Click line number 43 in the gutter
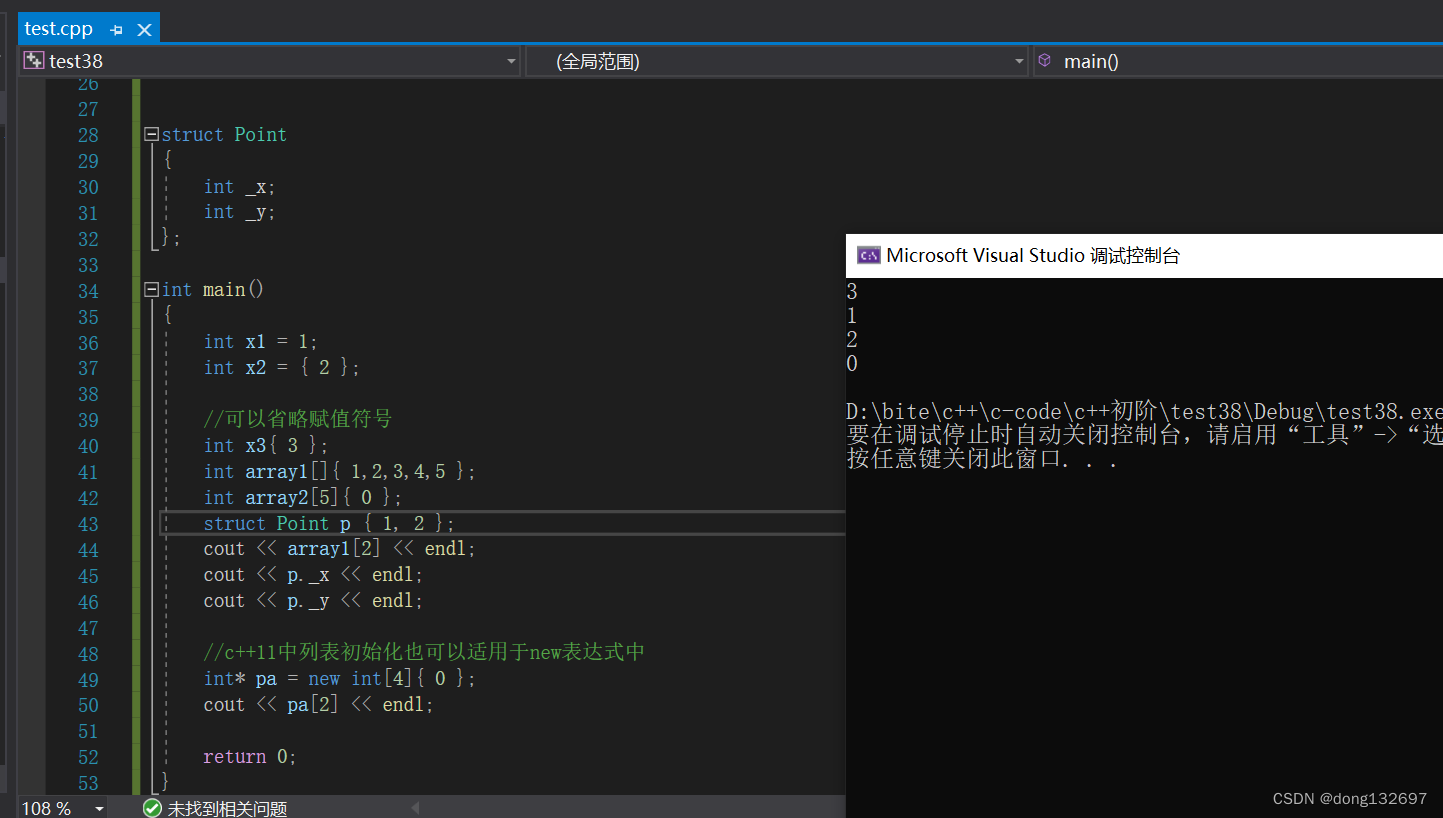Viewport: 1443px width, 818px height. tap(88, 524)
